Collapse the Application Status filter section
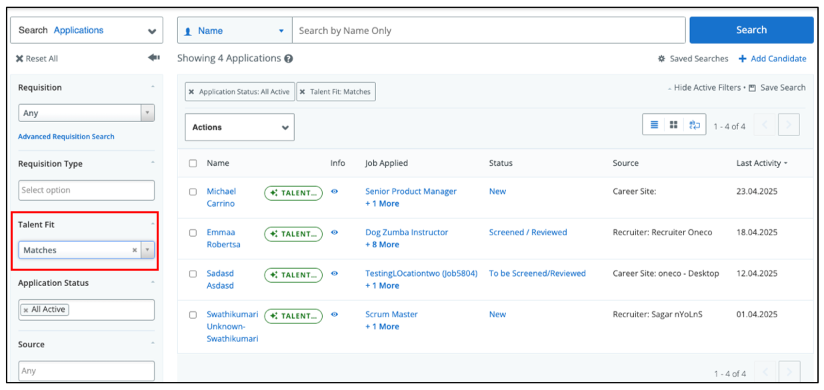824x390 pixels. (152, 282)
